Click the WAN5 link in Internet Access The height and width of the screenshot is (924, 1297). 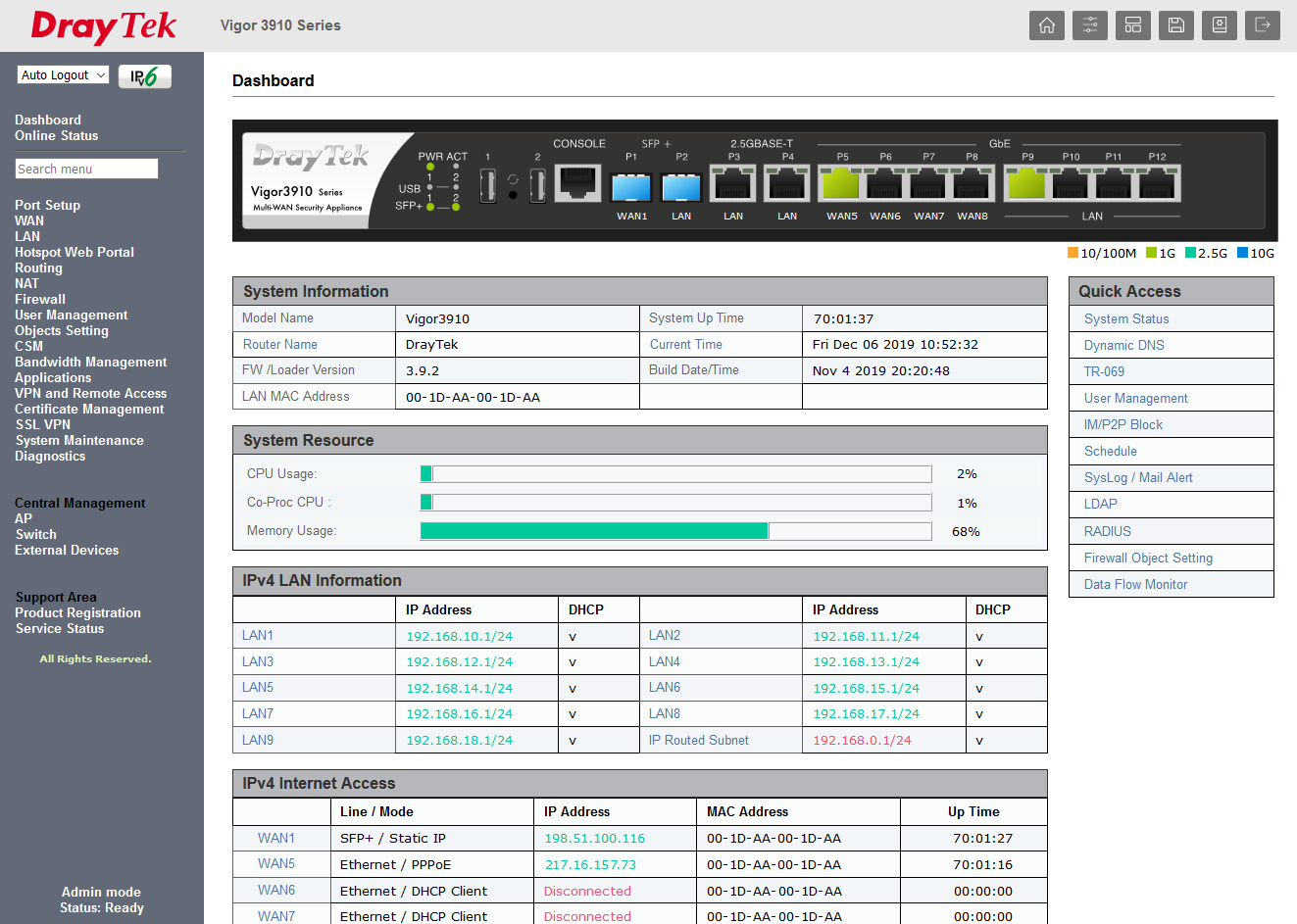pos(276,864)
